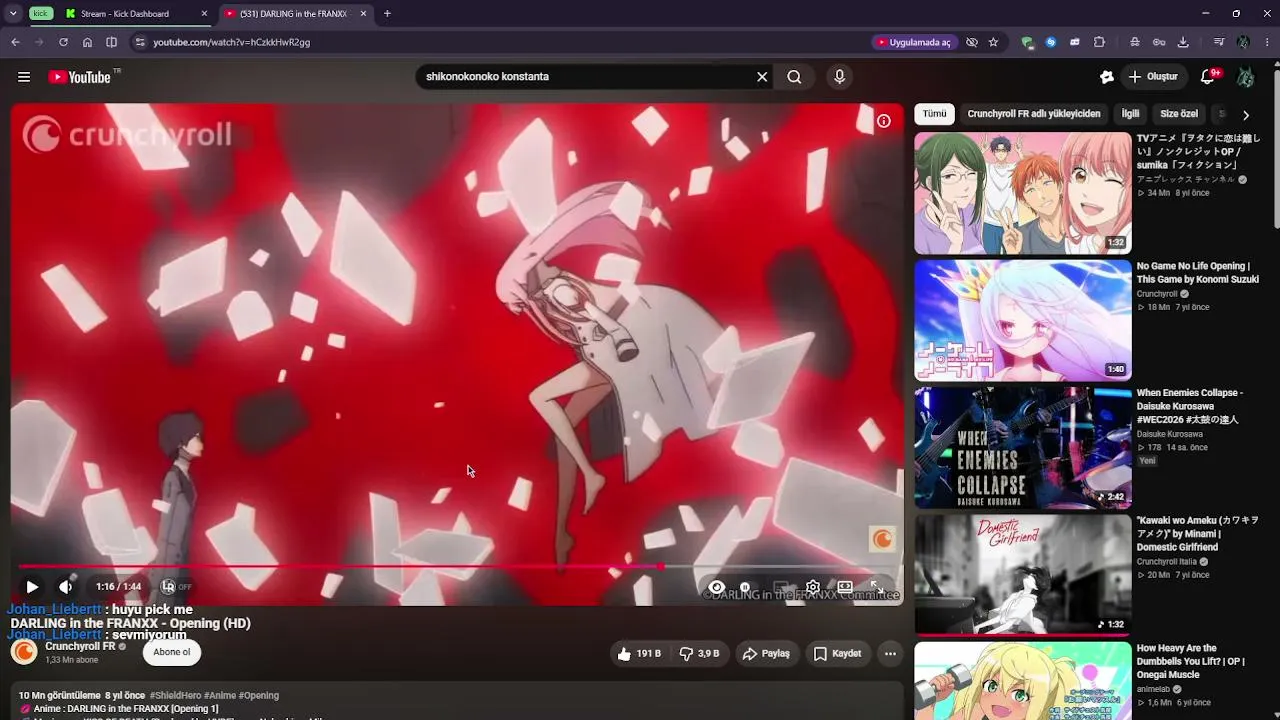This screenshot has width=1280, height=720.
Task: Open the browser extensions puzzle icon
Action: (x=1099, y=42)
